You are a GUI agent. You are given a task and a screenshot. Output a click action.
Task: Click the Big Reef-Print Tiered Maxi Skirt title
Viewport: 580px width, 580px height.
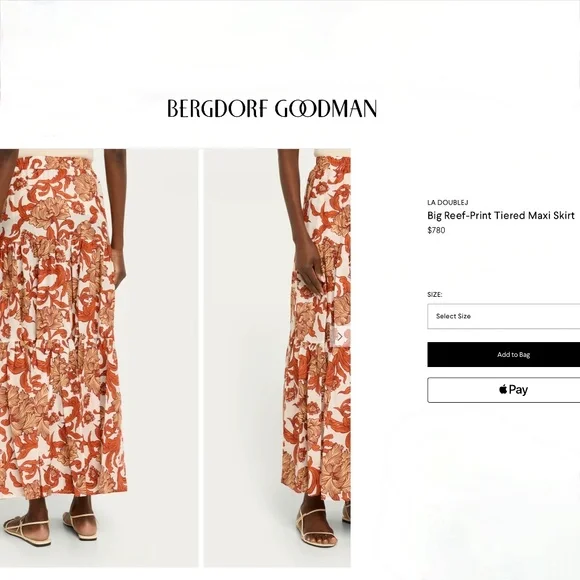point(501,216)
